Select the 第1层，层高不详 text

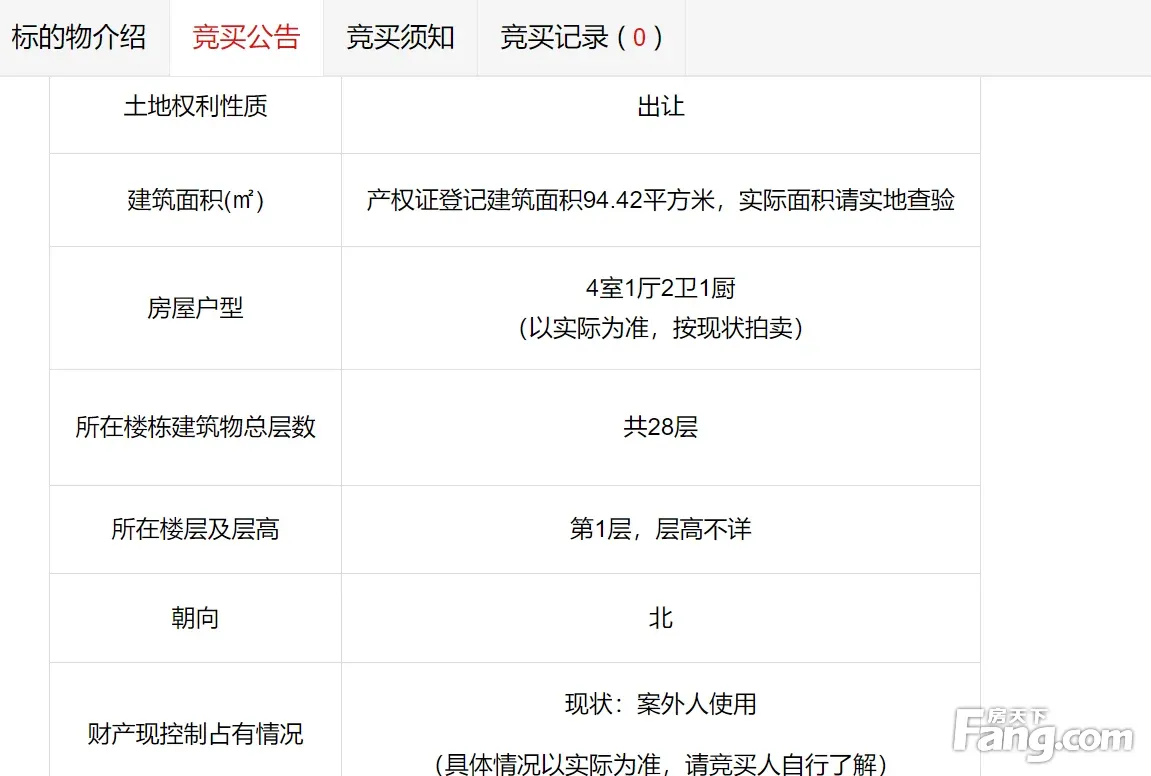tap(660, 529)
